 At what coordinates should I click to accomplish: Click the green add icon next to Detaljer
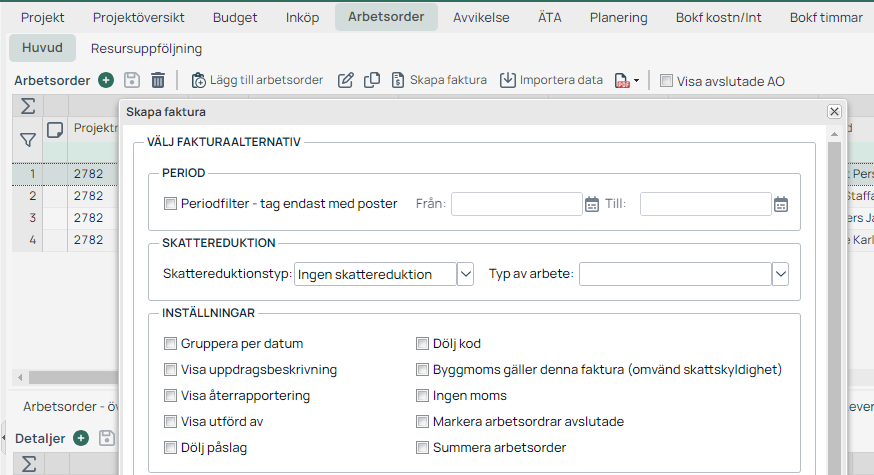[x=81, y=438]
